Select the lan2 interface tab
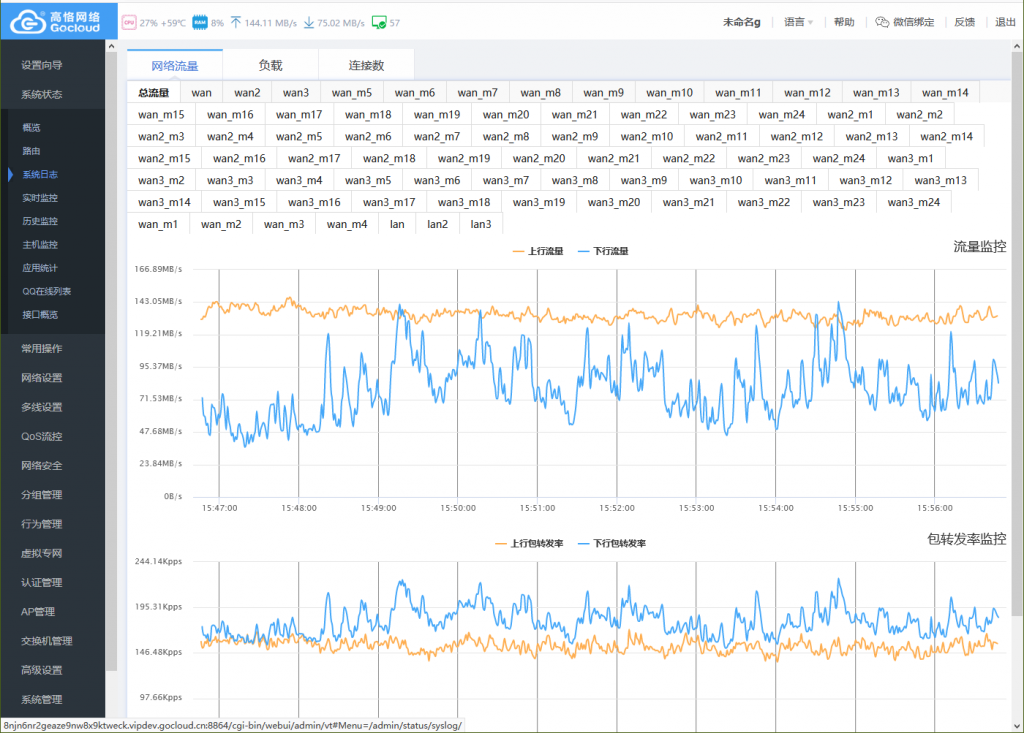Image resolution: width=1024 pixels, height=733 pixels. point(438,224)
